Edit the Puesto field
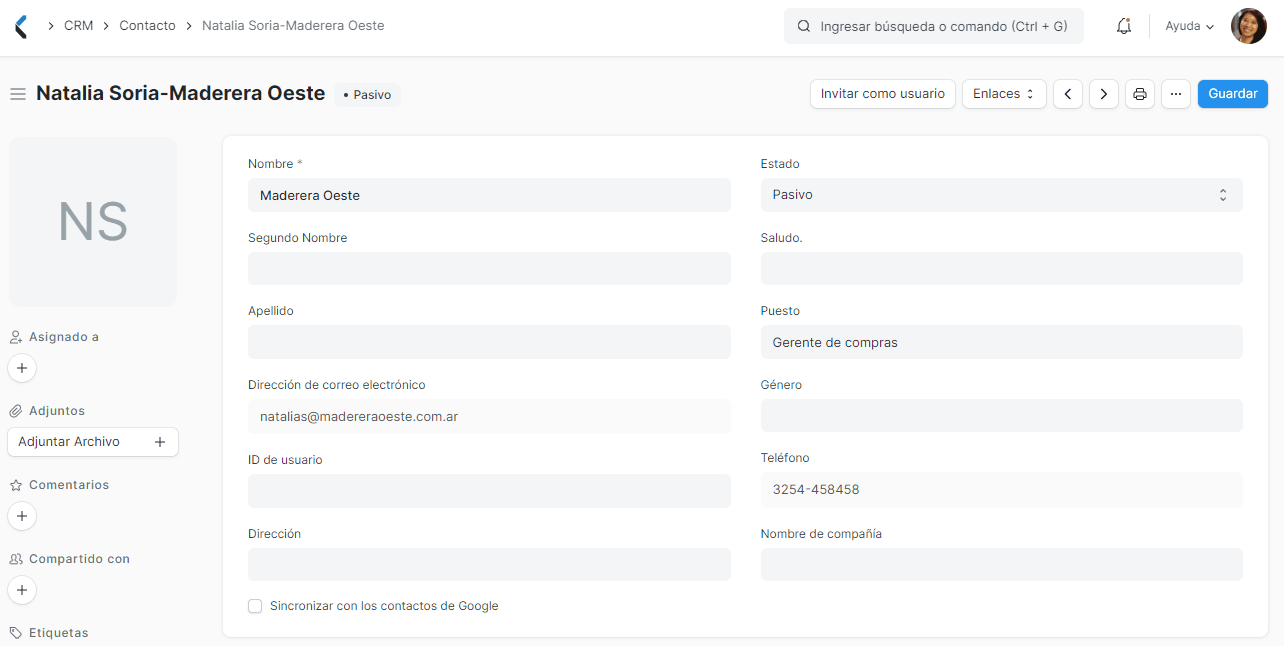The image size is (1284, 646). pyautogui.click(x=1001, y=342)
